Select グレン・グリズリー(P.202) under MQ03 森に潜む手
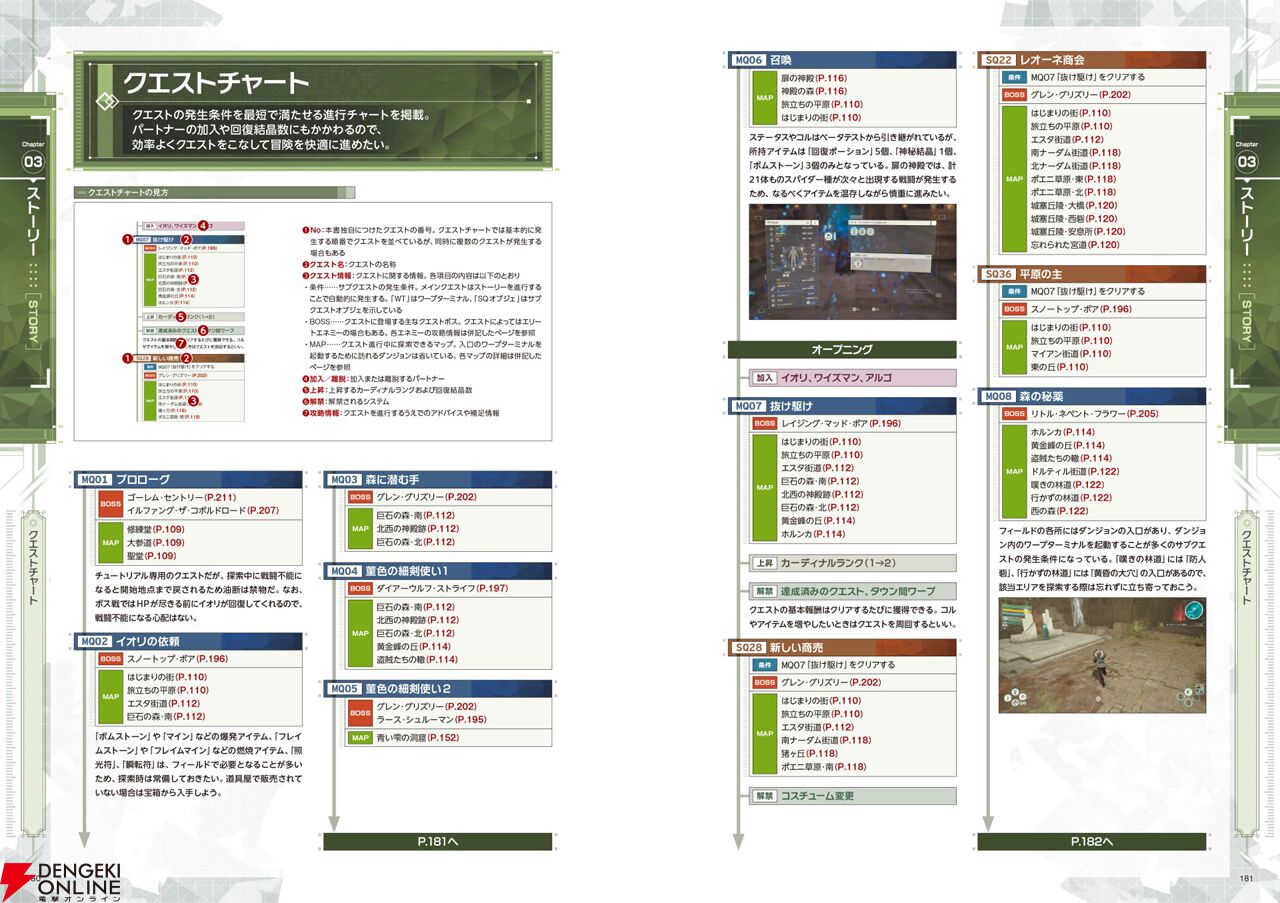Screen dimensions: 1280x903 426,497
